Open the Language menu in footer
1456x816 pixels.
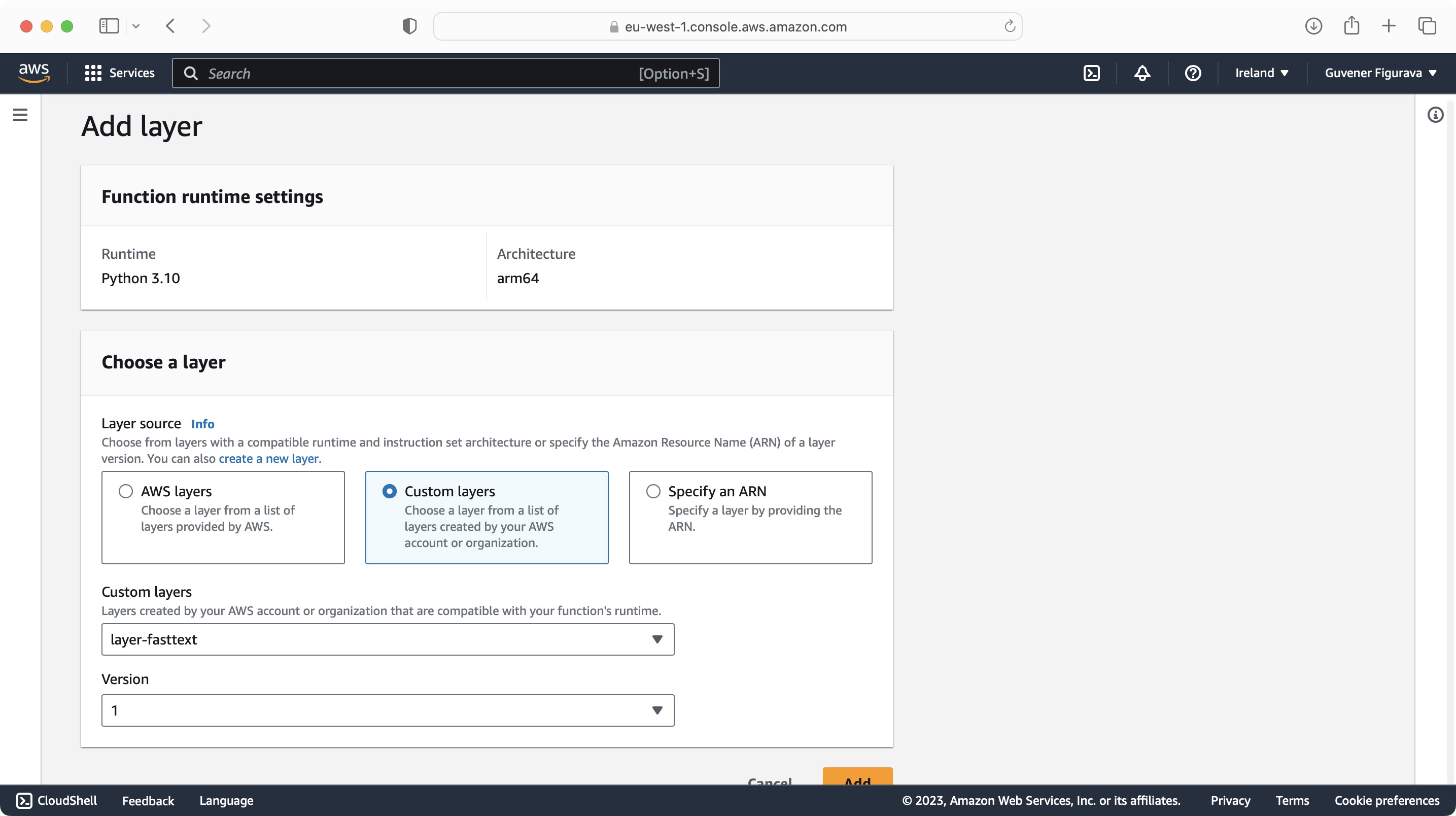tap(226, 800)
